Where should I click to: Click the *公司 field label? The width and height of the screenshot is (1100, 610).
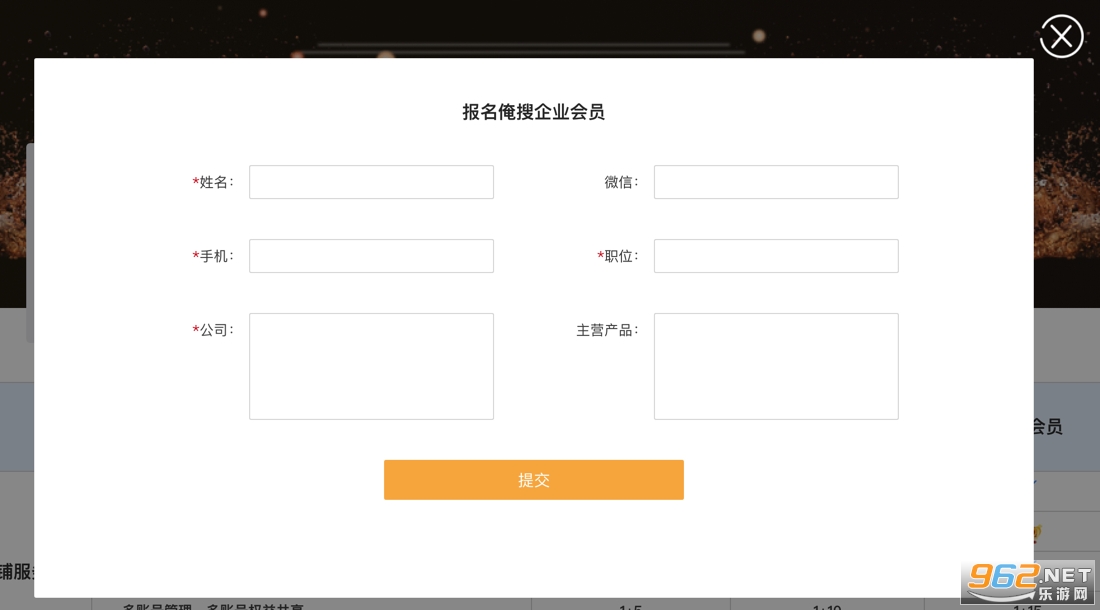coord(213,330)
